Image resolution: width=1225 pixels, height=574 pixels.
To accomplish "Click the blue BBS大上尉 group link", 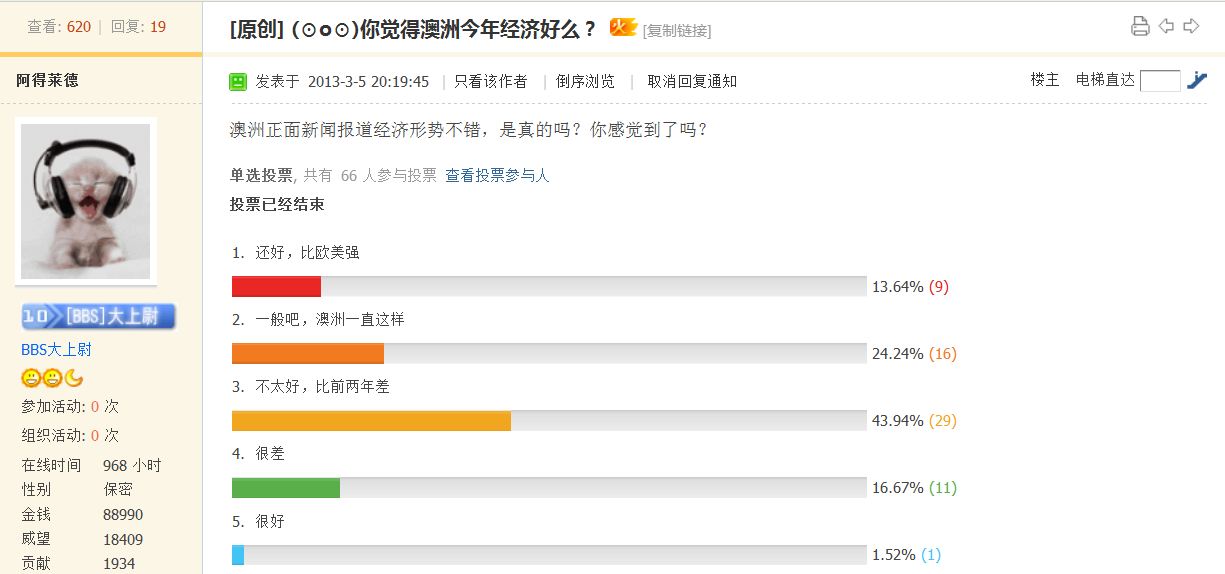I will 56,350.
